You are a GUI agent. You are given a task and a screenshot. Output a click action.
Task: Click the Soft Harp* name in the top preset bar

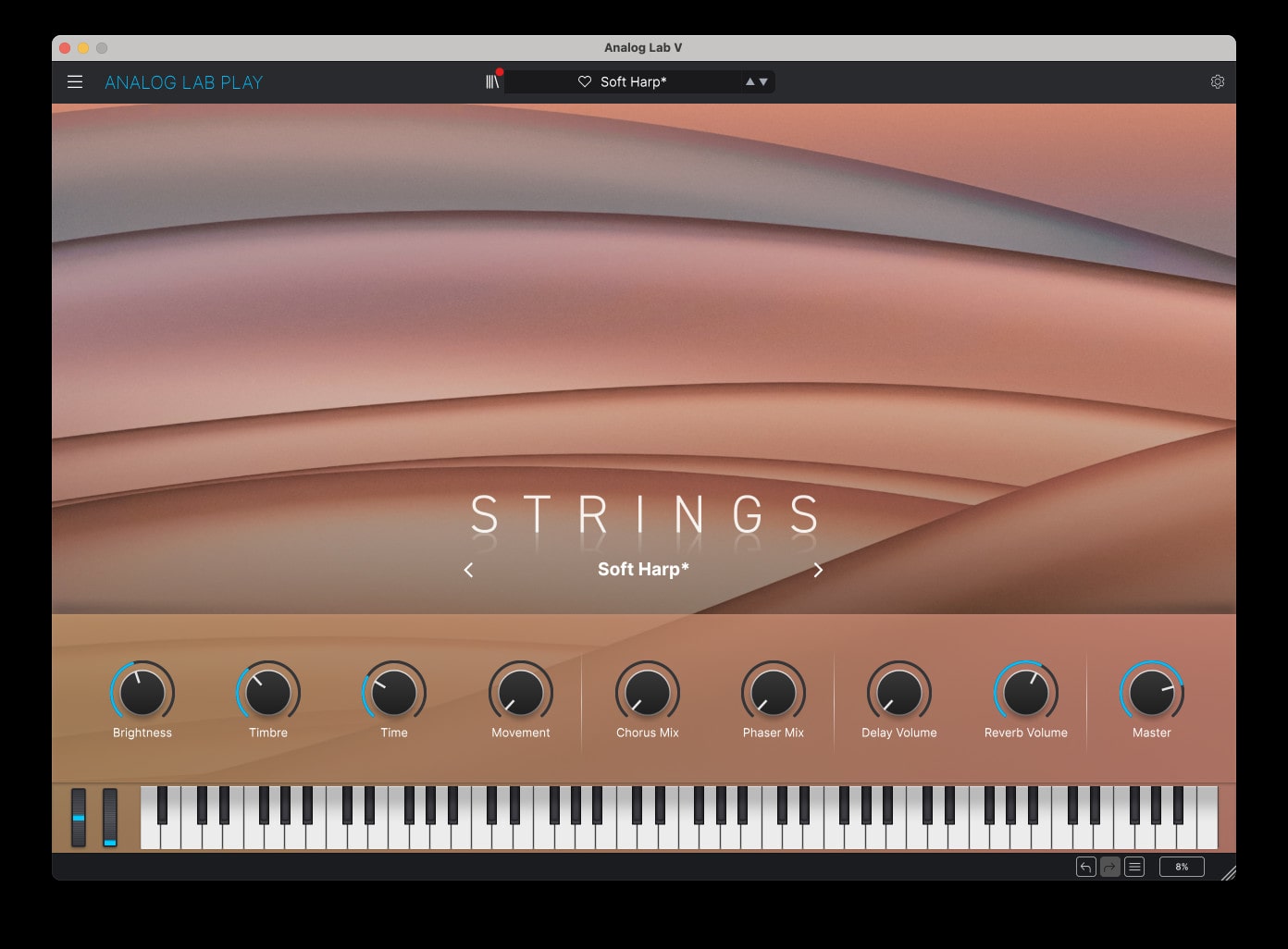tap(634, 81)
